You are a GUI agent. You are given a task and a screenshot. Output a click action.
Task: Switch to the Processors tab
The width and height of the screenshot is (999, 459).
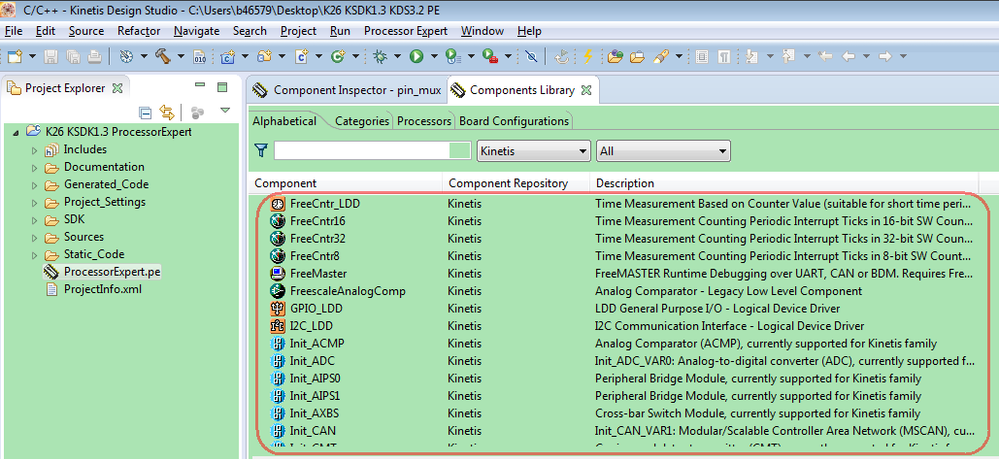pos(424,120)
